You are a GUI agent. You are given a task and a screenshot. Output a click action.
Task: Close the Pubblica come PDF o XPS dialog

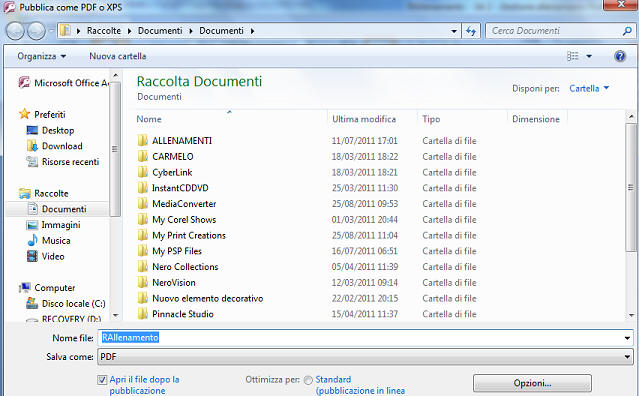click(621, 4)
